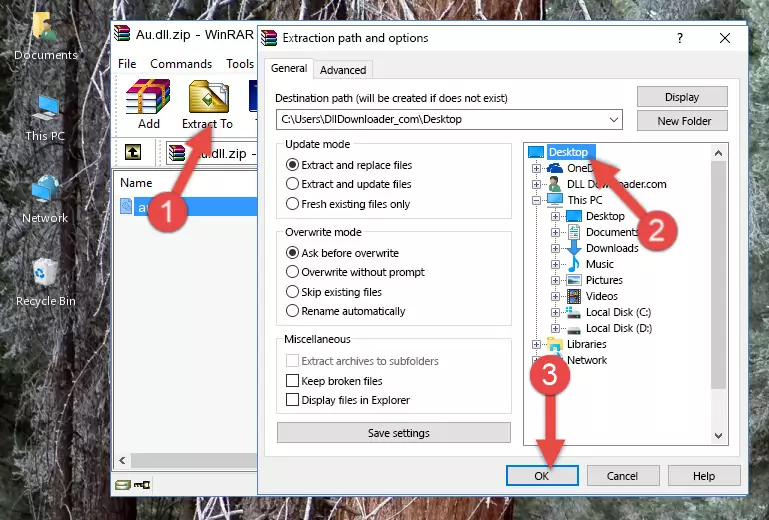Click the Music folder icon in tree
Screen dimensions: 769x520
click(x=574, y=264)
